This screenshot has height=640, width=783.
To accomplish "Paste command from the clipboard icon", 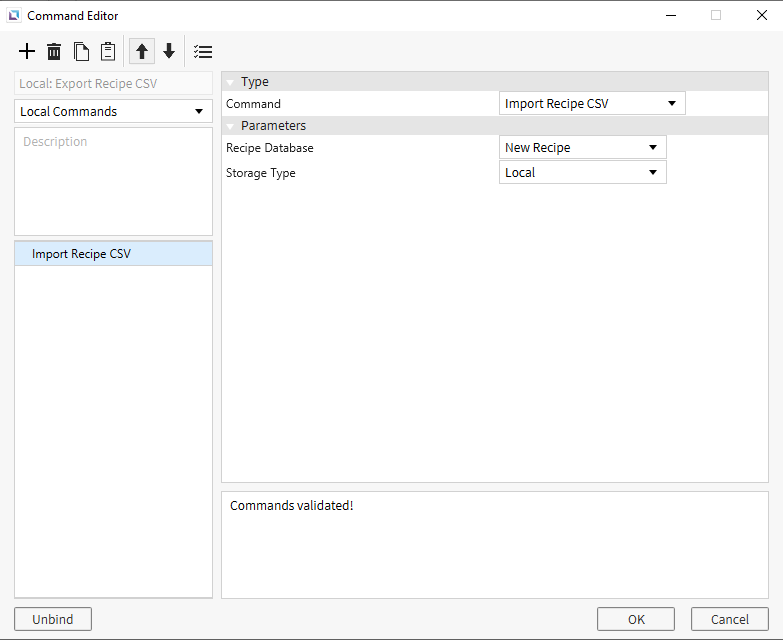I will pos(108,51).
